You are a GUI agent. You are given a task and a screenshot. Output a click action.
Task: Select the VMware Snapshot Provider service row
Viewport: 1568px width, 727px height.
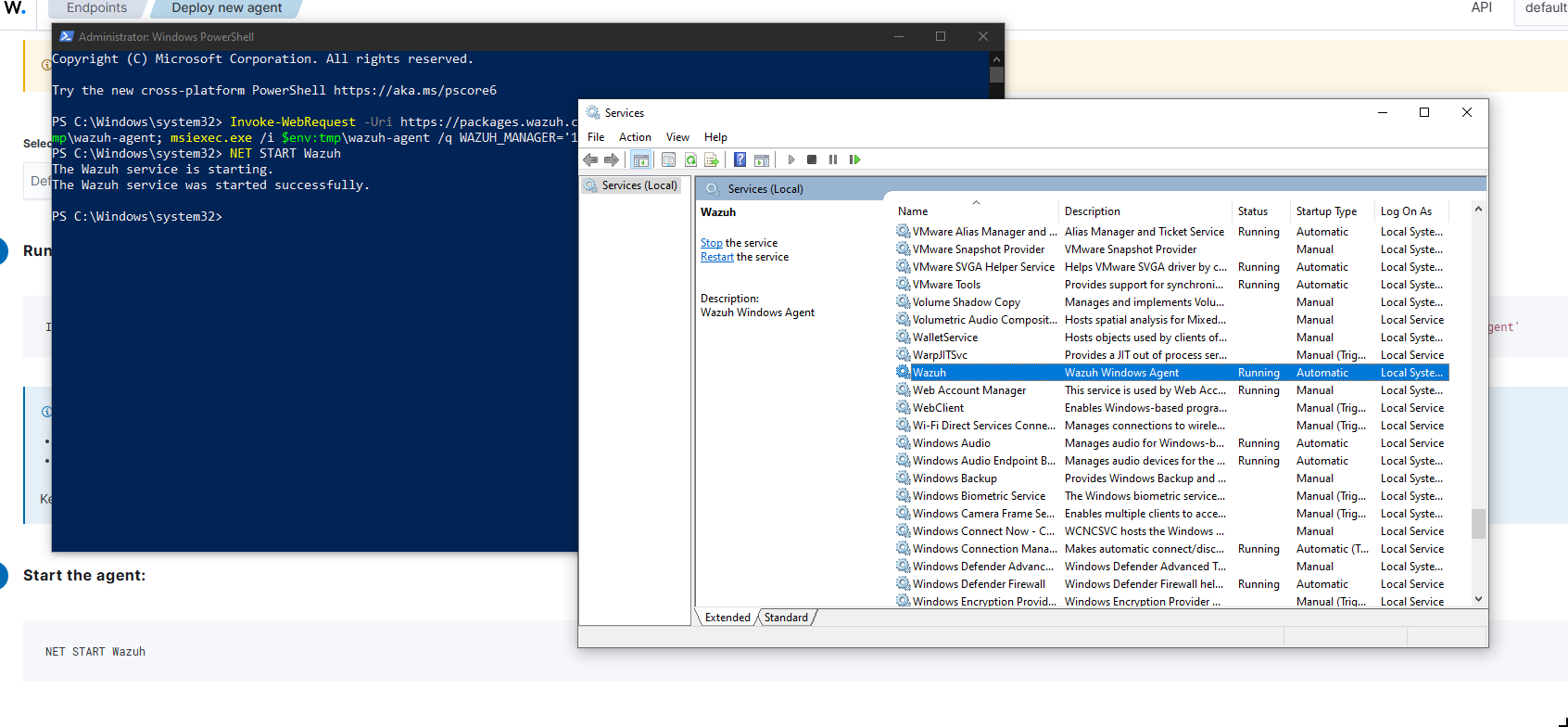click(x=1171, y=249)
